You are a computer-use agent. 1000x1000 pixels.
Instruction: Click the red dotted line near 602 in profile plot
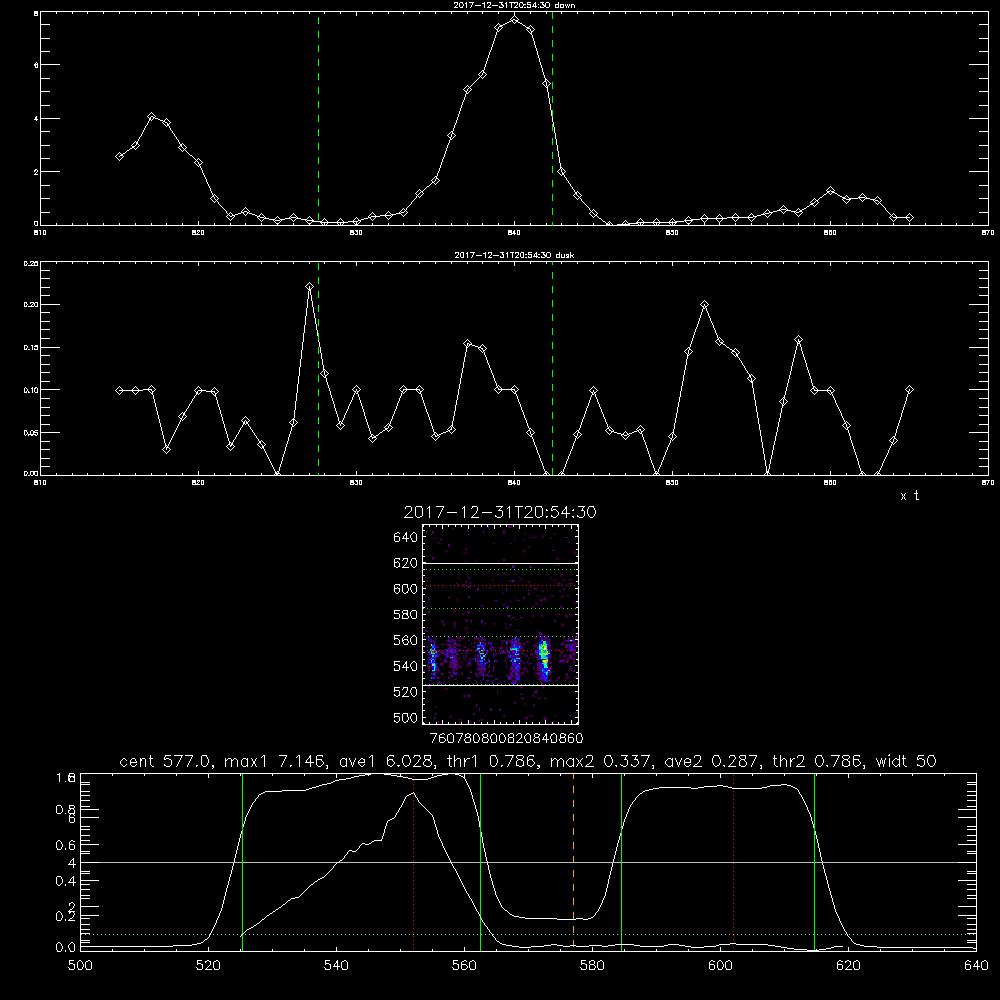pyautogui.click(x=734, y=861)
